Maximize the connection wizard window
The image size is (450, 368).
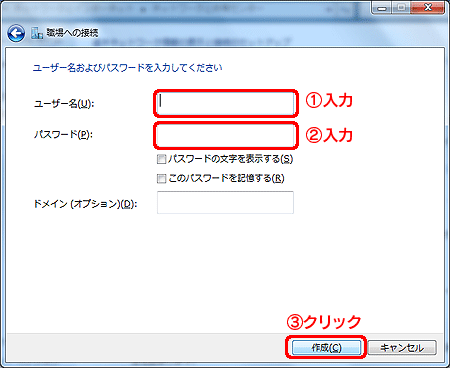401,8
